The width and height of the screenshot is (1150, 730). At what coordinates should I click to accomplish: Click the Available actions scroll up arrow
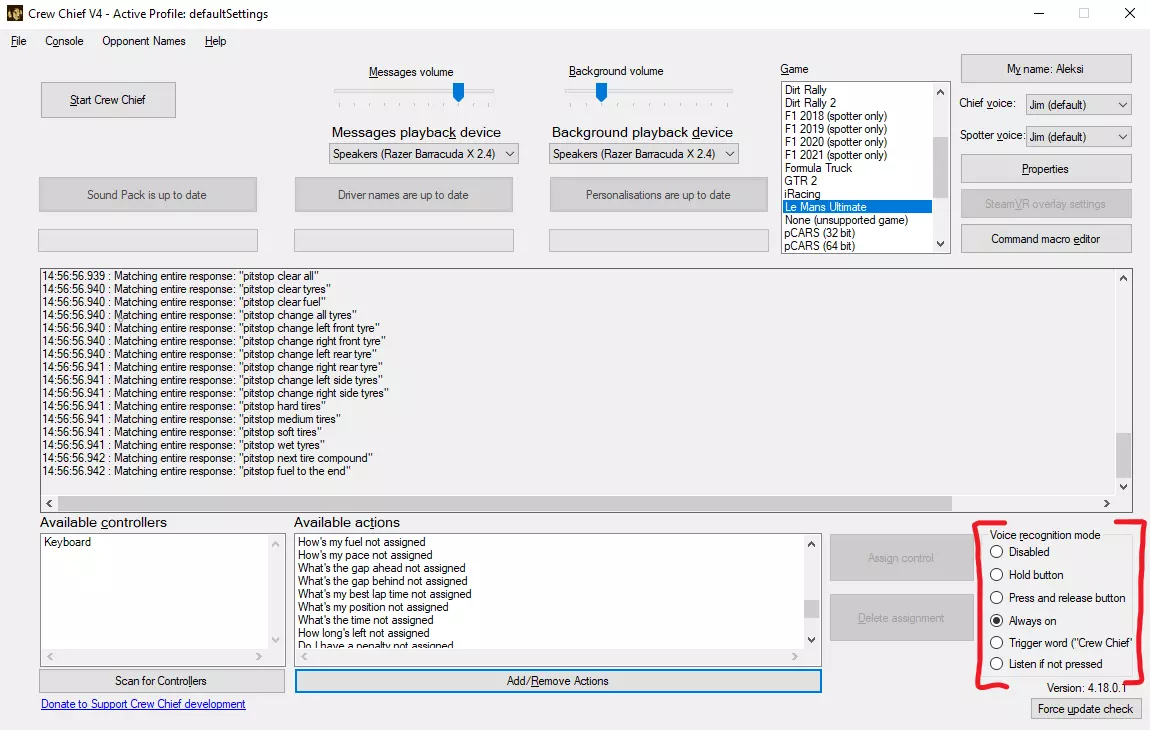tap(811, 544)
